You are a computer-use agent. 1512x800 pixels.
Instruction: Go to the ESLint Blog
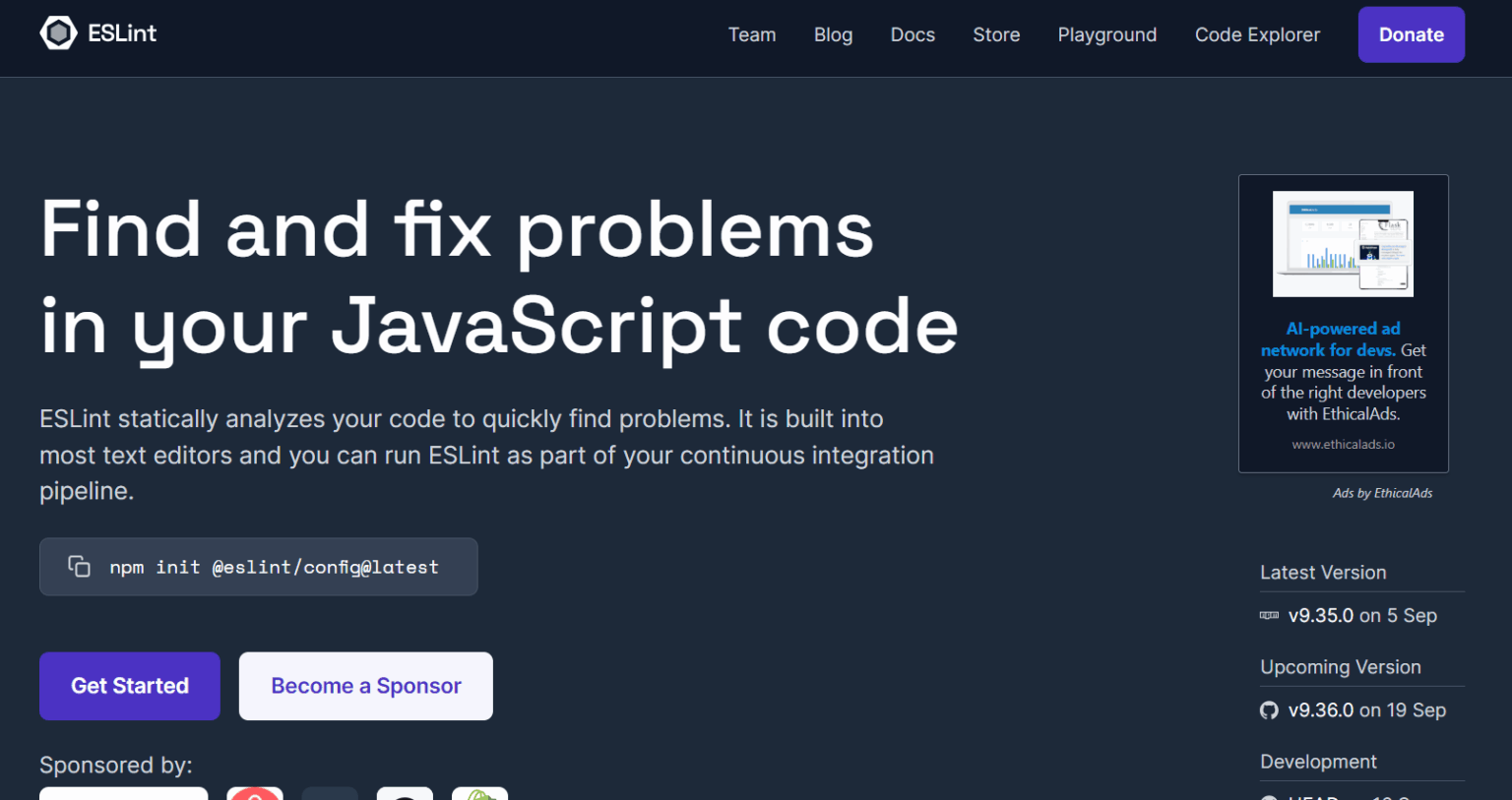coord(833,34)
